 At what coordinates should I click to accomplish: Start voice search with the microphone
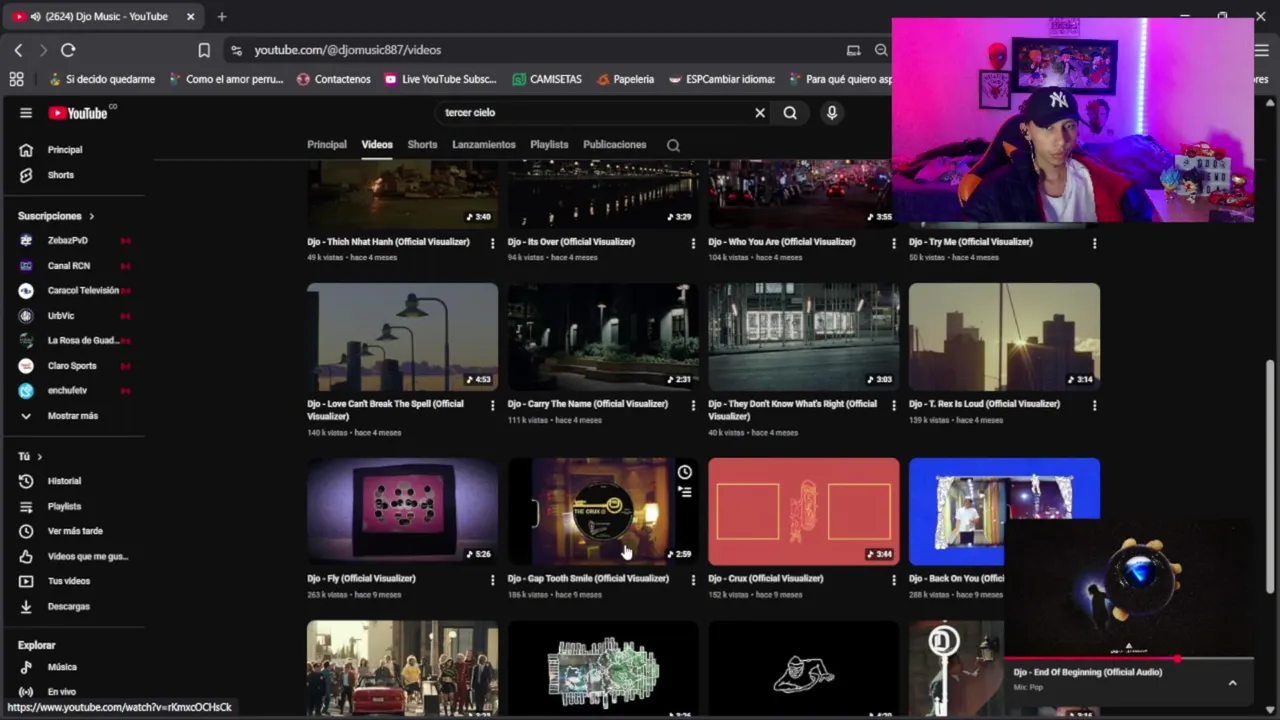(831, 113)
